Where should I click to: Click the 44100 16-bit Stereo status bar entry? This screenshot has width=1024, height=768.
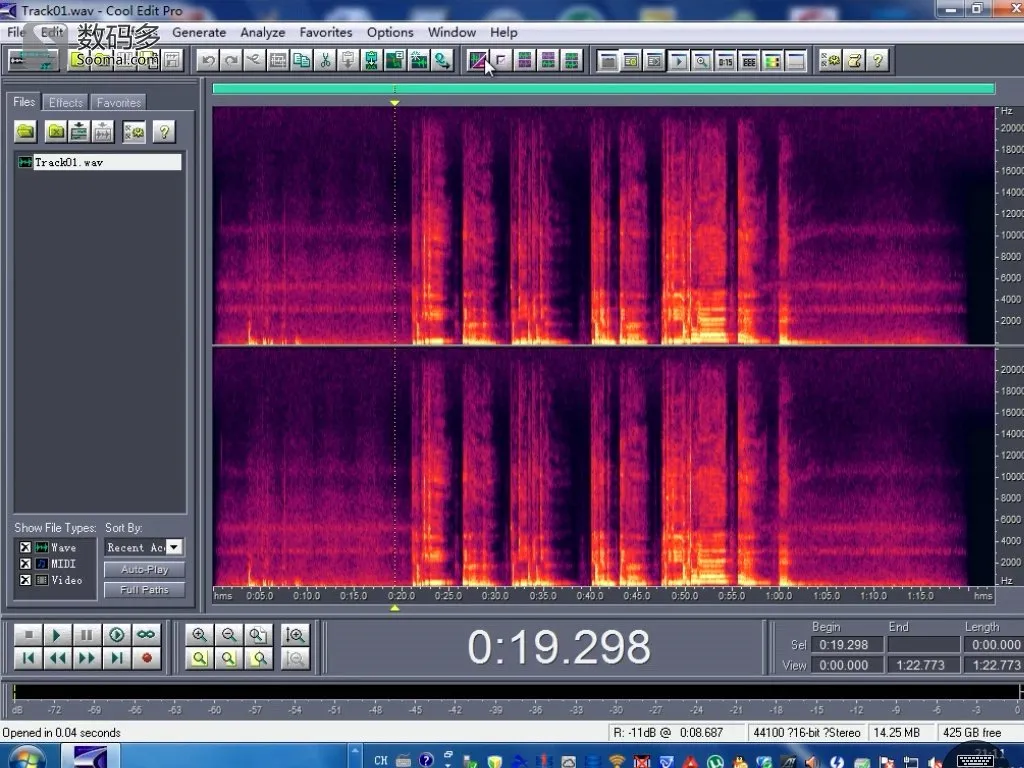(x=807, y=733)
